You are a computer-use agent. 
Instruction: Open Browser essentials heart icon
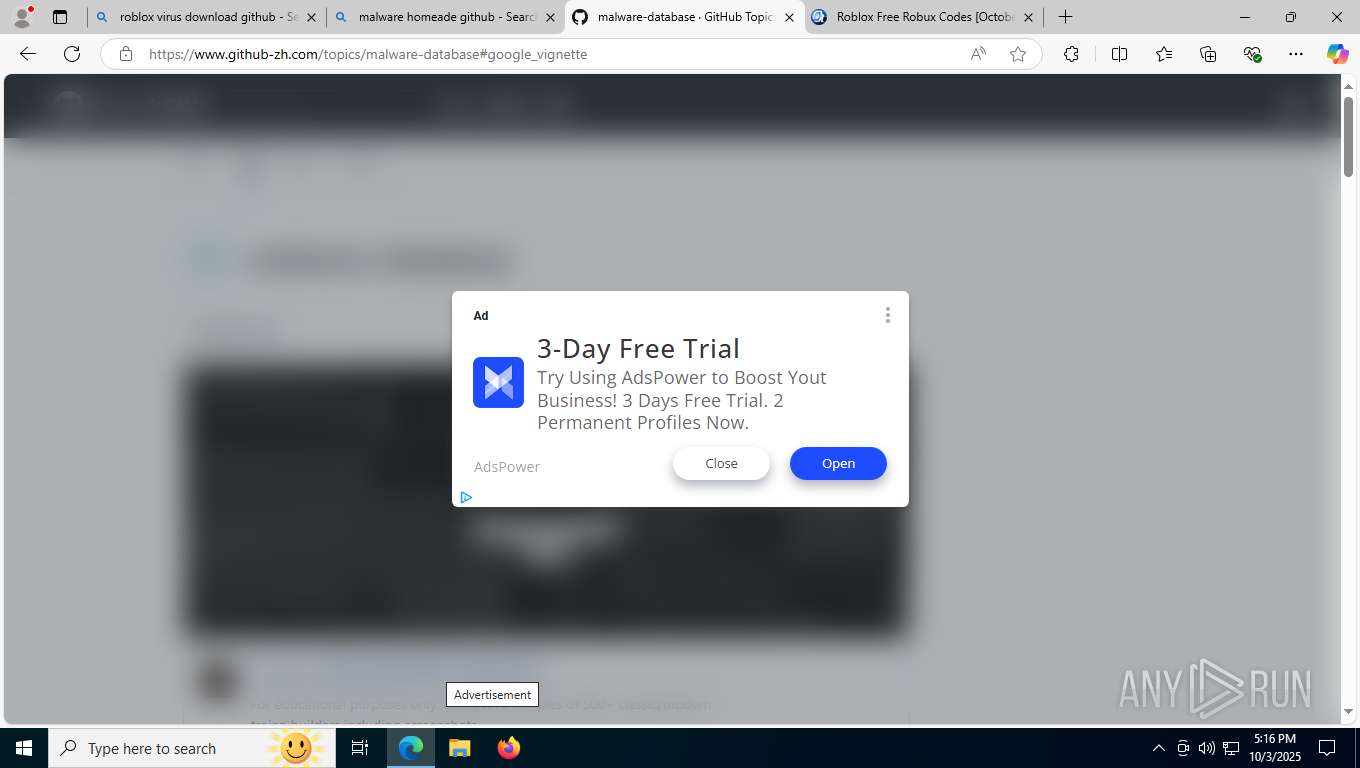pos(1252,54)
